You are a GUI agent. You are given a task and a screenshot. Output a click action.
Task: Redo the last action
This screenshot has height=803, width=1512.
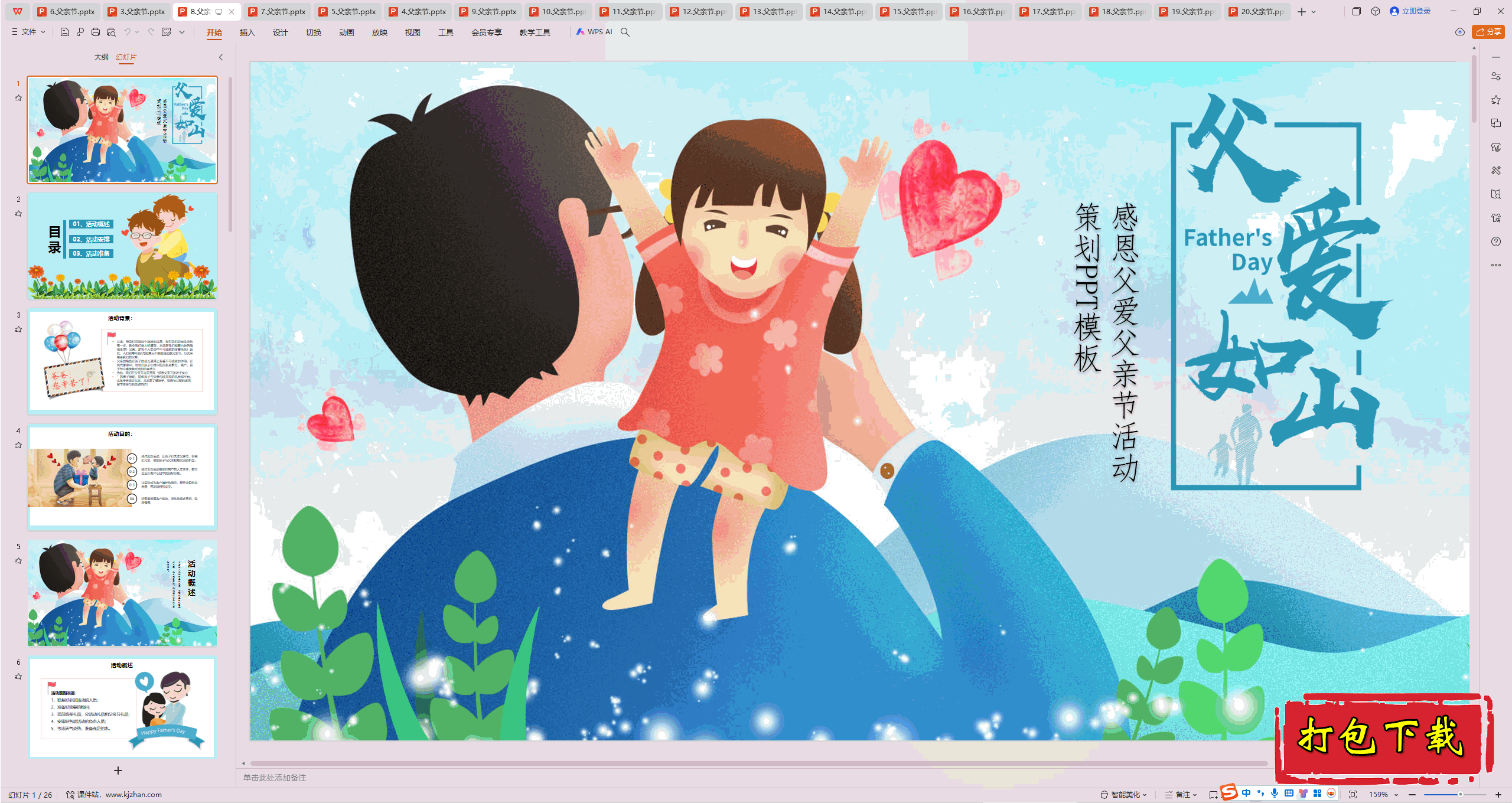pos(151,32)
